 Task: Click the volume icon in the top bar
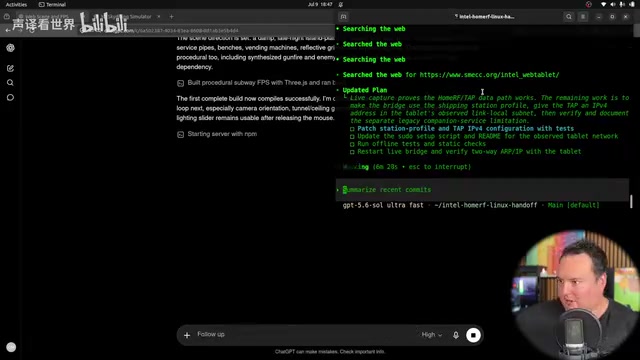coord(613,4)
